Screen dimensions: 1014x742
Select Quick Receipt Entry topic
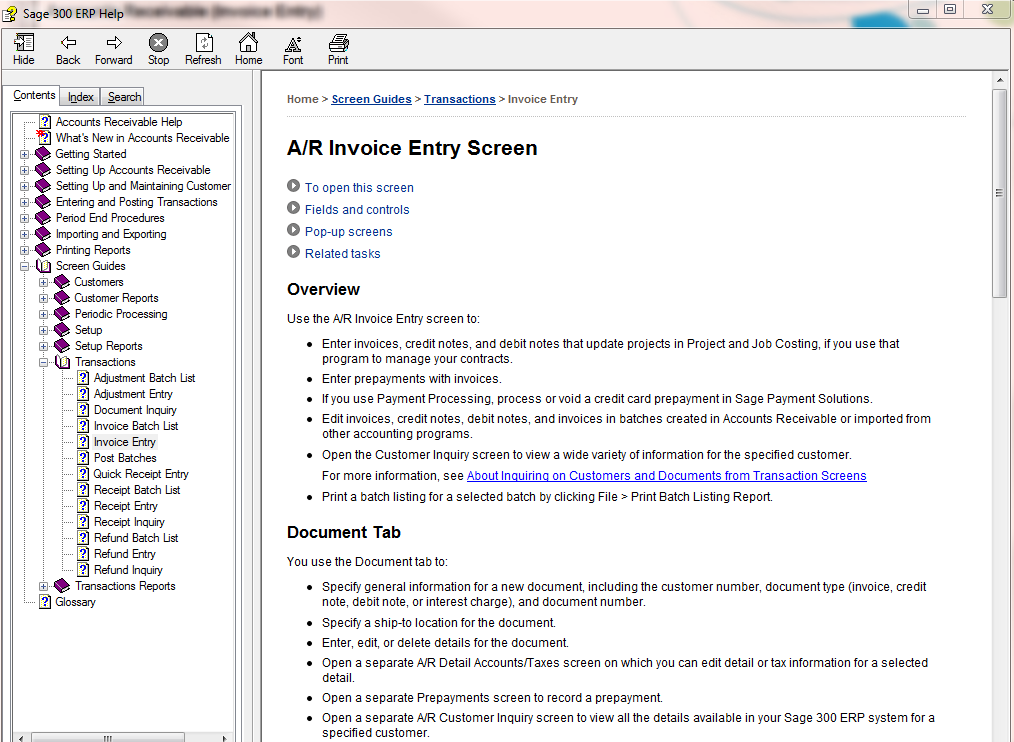(141, 474)
